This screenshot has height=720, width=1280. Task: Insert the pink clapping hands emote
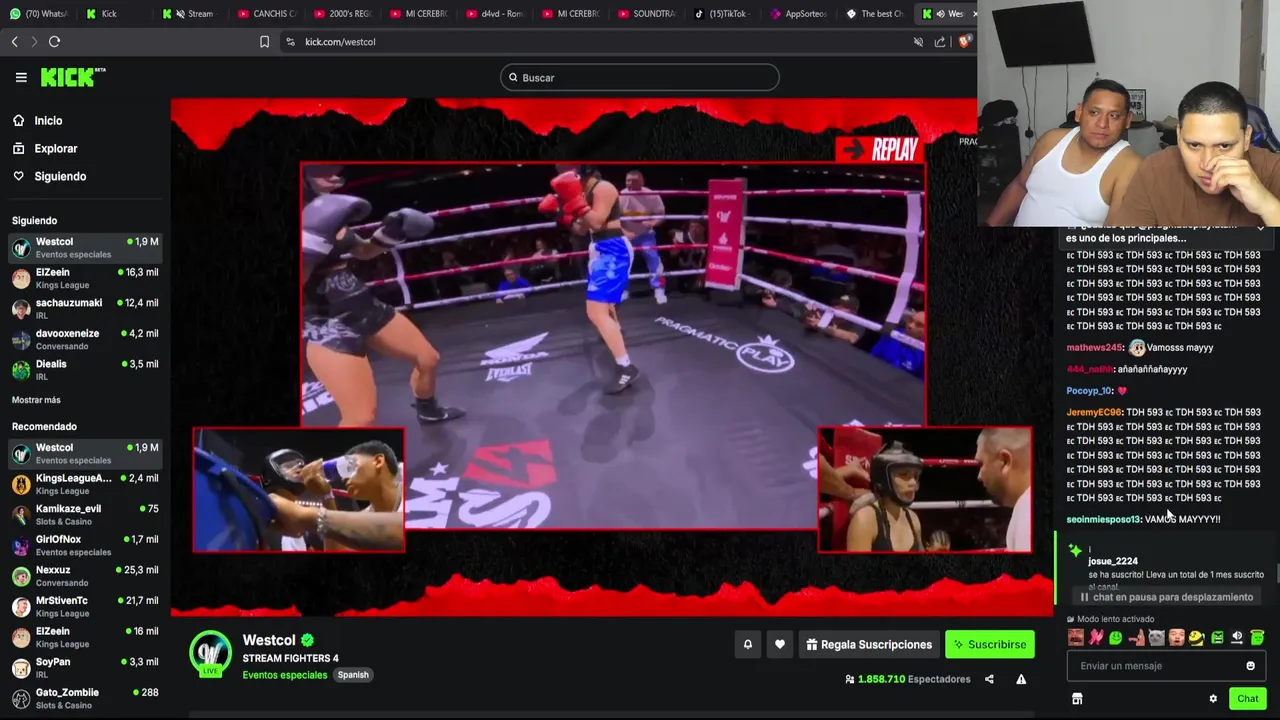(1096, 638)
